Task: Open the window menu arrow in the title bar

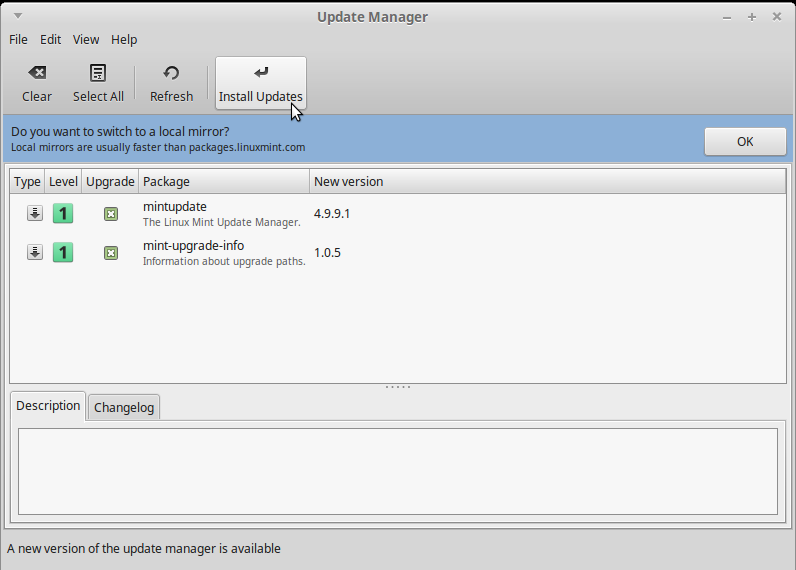Action: tap(18, 16)
